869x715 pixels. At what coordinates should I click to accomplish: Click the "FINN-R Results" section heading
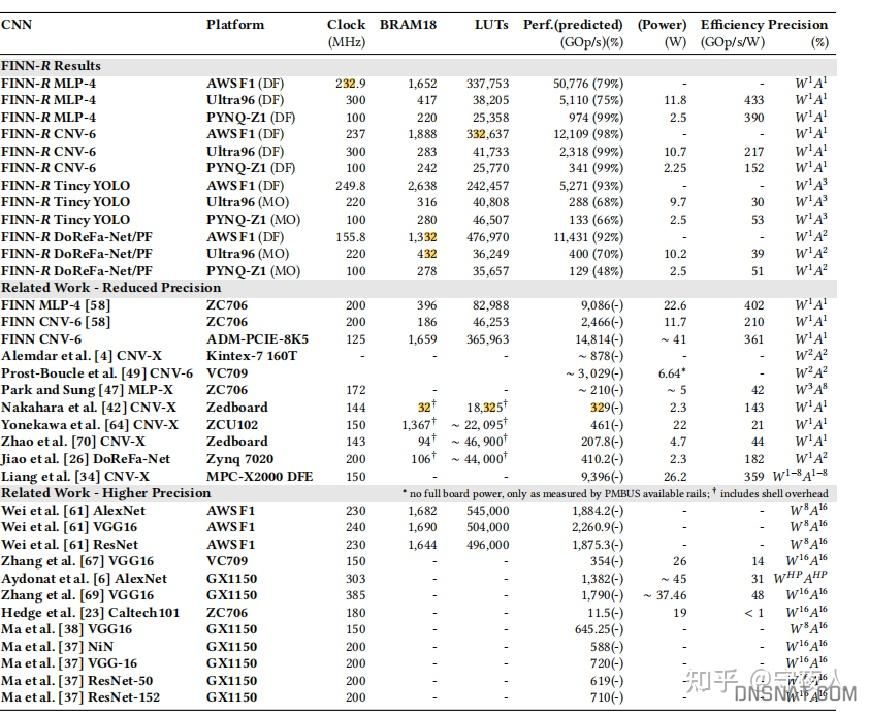[x=51, y=66]
